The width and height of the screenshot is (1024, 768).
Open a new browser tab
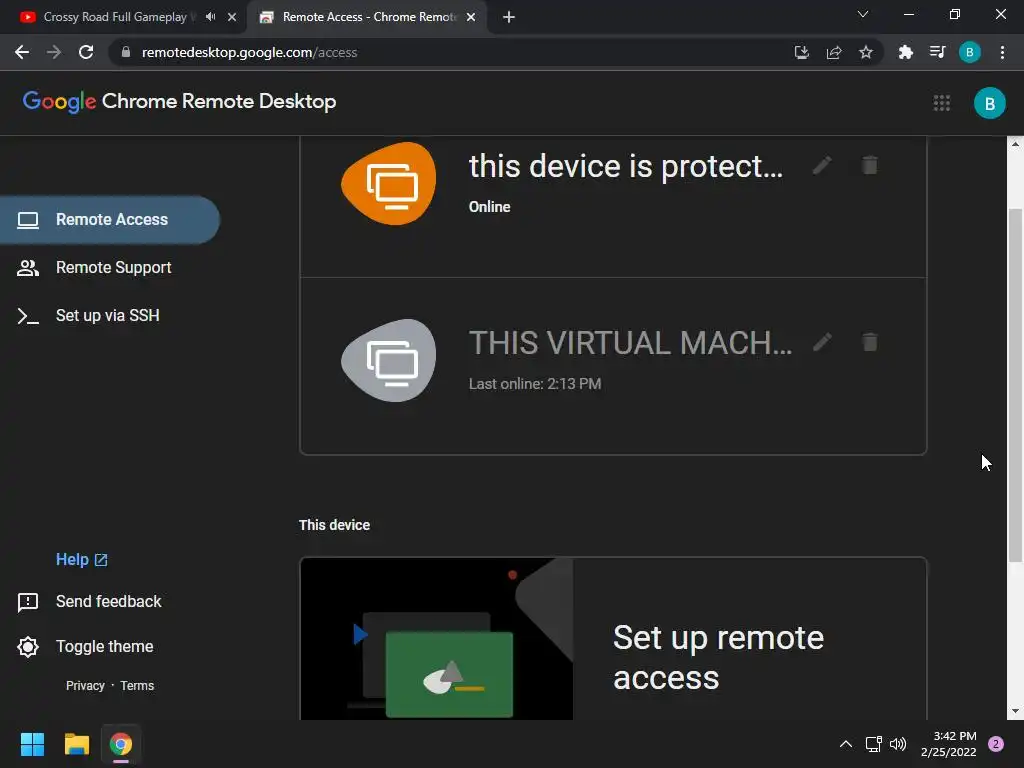point(509,17)
